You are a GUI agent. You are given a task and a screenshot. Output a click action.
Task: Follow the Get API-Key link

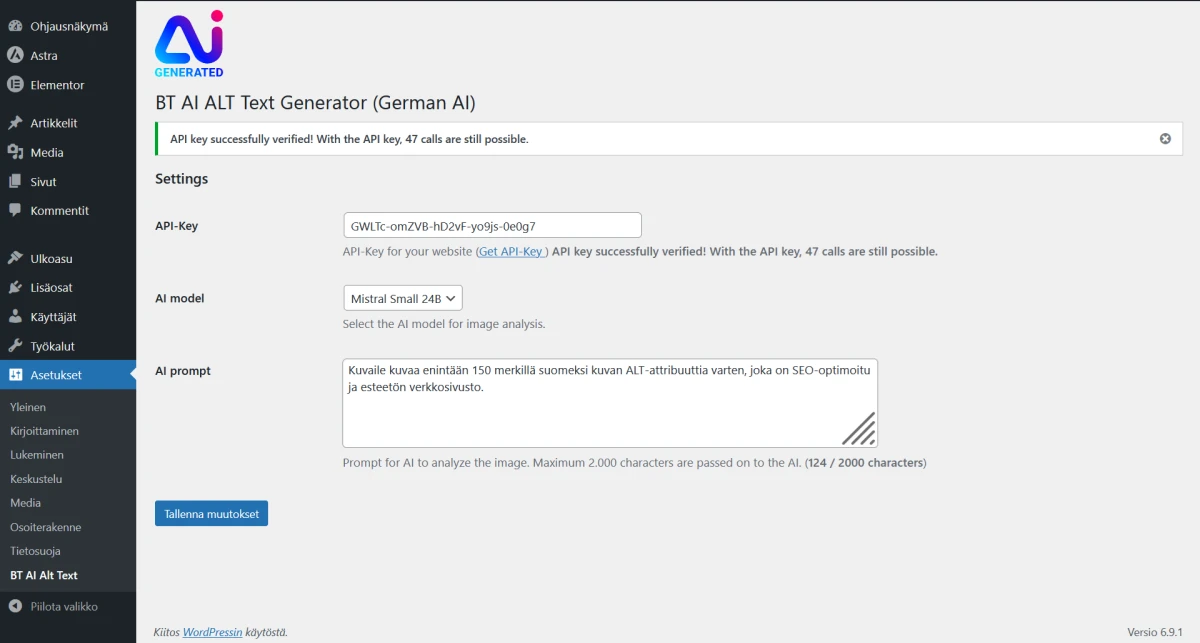(511, 252)
